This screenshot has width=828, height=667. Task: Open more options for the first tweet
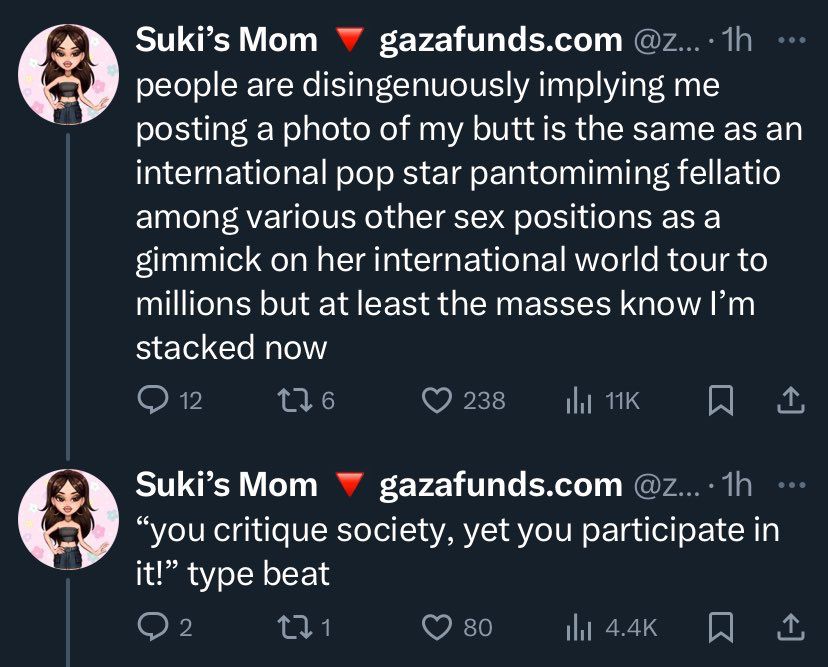coord(791,41)
